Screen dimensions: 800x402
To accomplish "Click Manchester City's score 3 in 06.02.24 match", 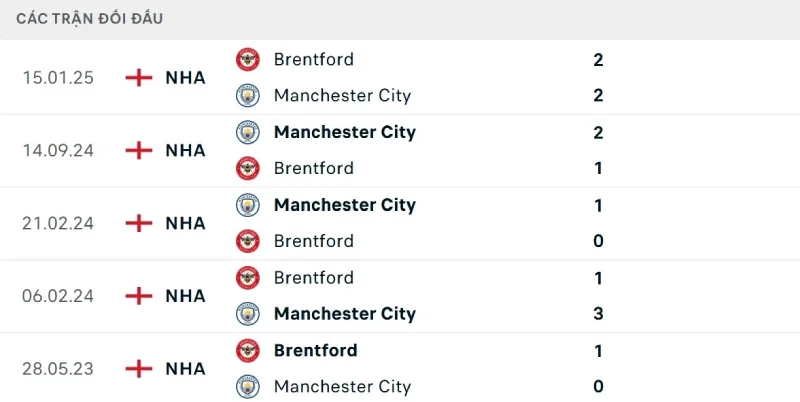I will coord(598,314).
